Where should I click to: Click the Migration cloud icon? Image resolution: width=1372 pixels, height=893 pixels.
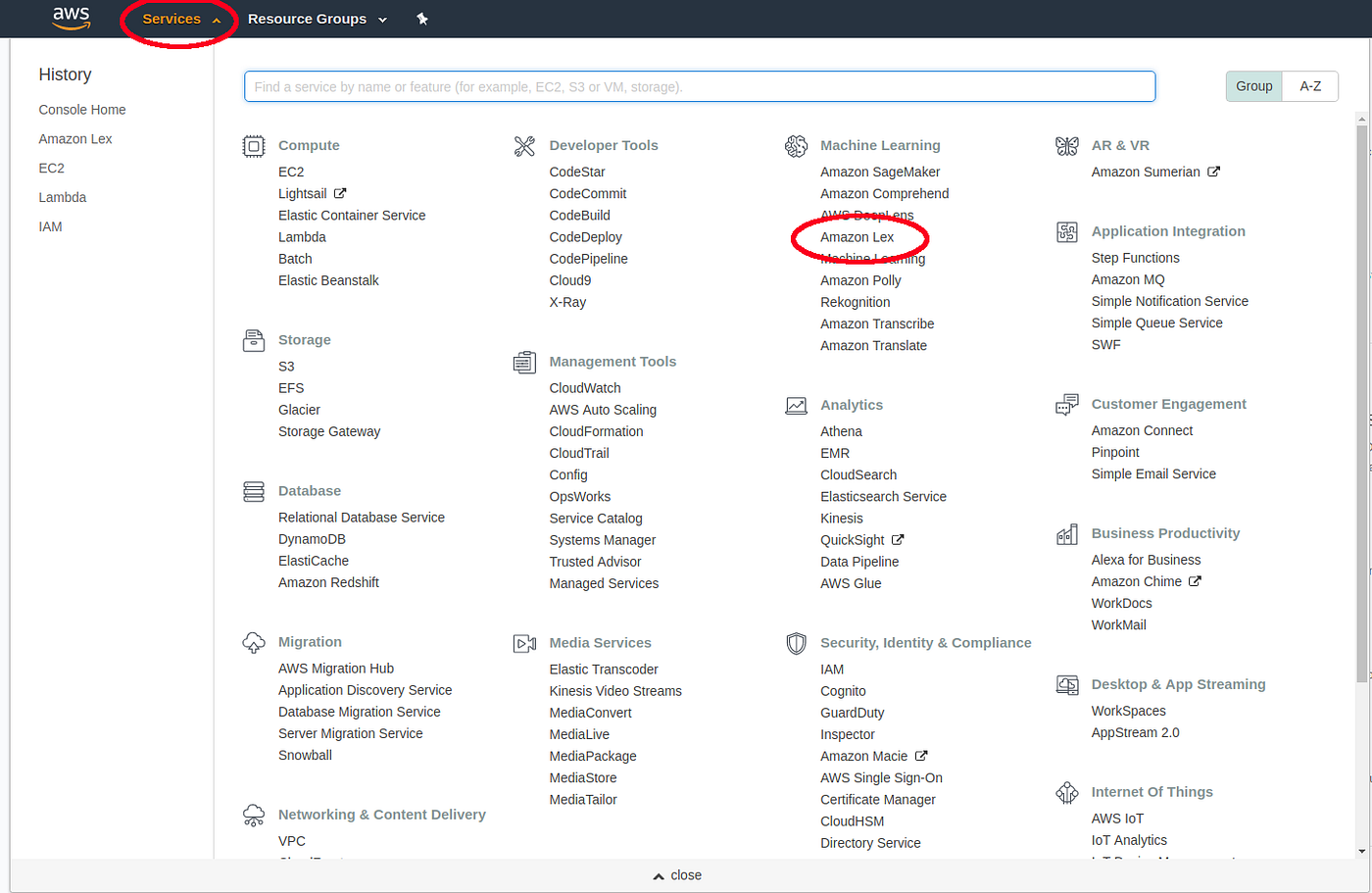(x=254, y=643)
